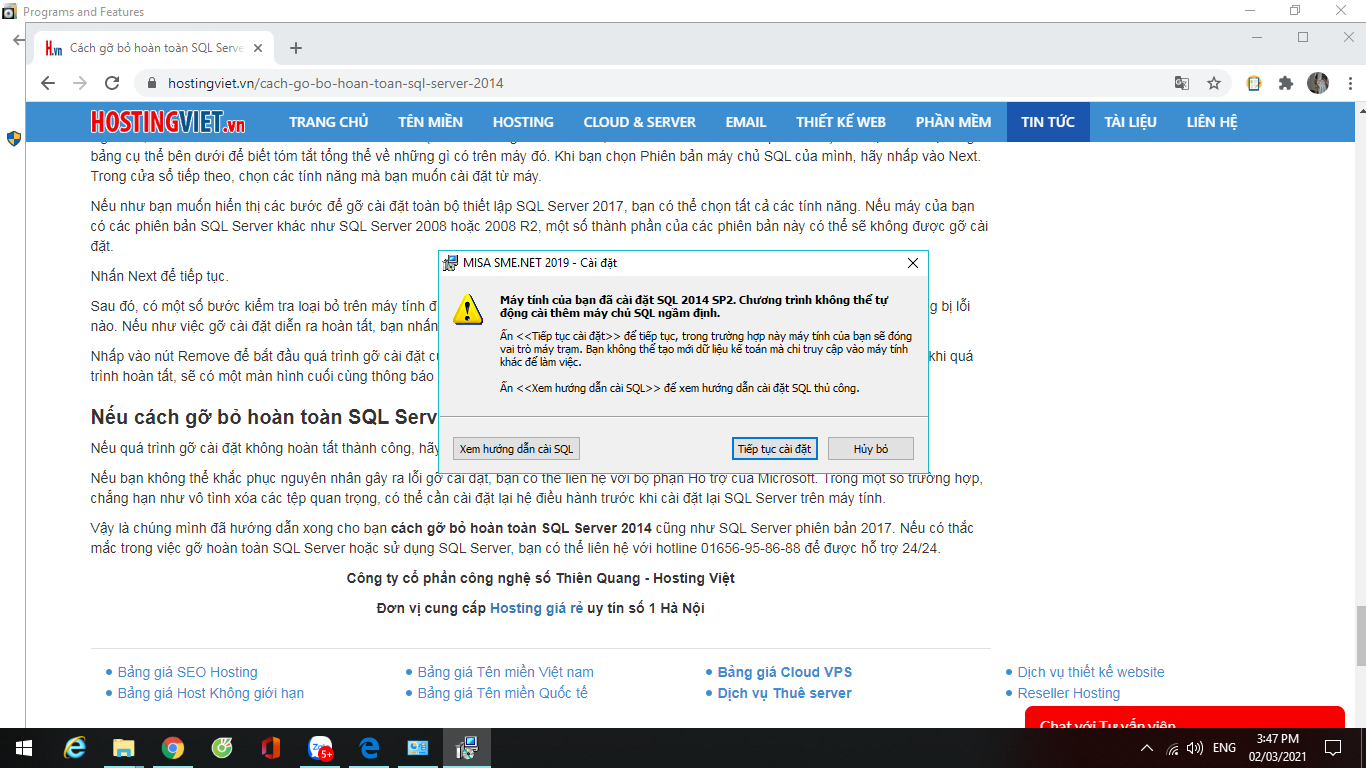Click the scrollbar up arrow

pos(1359,109)
